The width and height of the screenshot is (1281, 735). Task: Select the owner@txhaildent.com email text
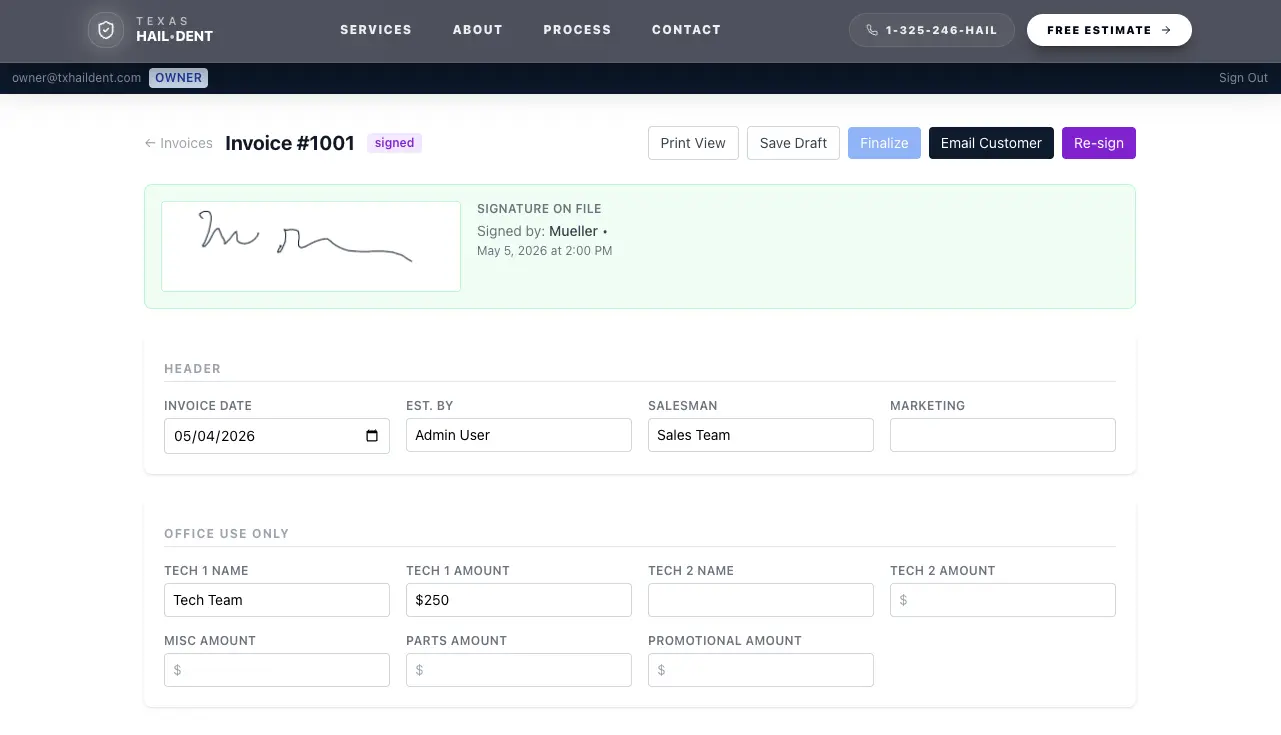pyautogui.click(x=77, y=78)
